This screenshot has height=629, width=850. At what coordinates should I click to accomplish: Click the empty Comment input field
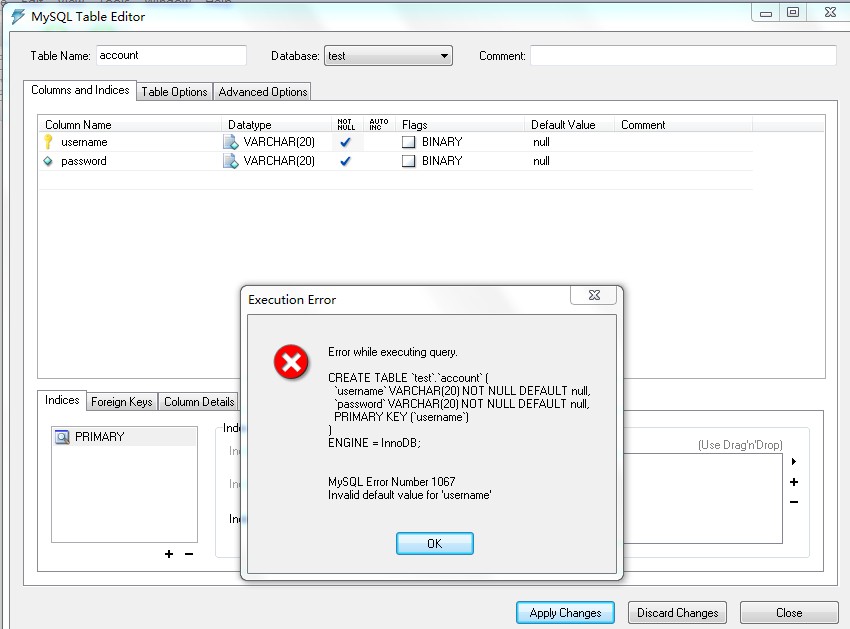[x=683, y=56]
